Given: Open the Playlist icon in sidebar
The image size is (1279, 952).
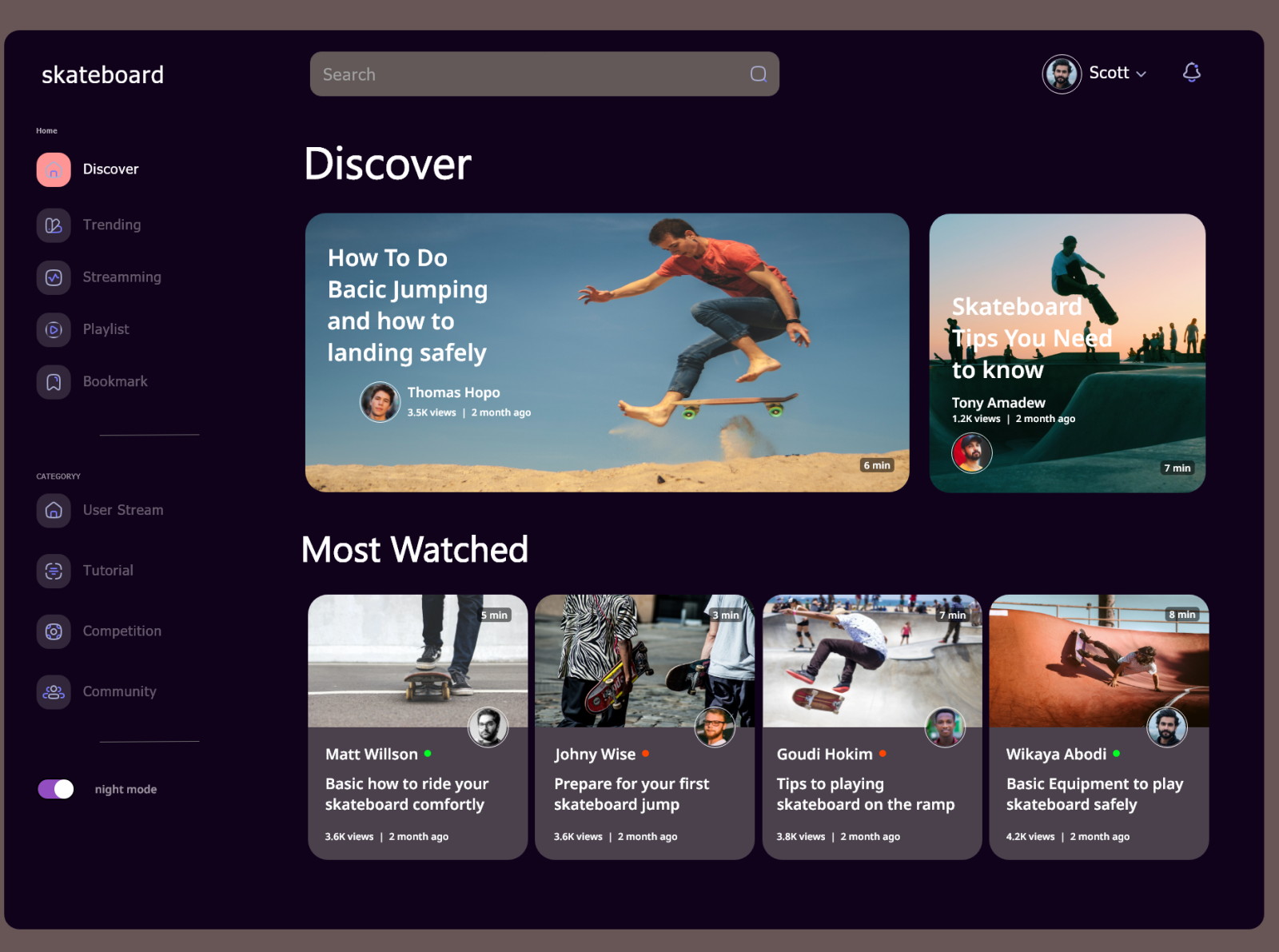Looking at the screenshot, I should (53, 329).
